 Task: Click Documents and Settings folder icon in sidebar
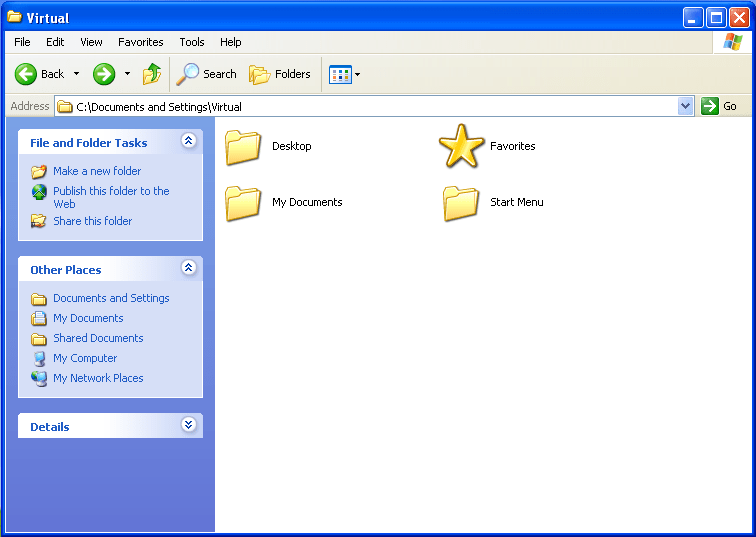pos(39,299)
